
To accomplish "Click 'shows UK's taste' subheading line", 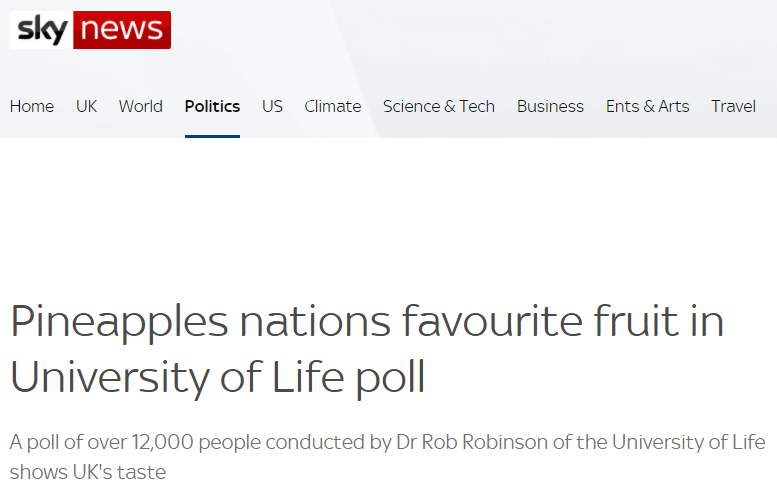I will [x=88, y=472].
